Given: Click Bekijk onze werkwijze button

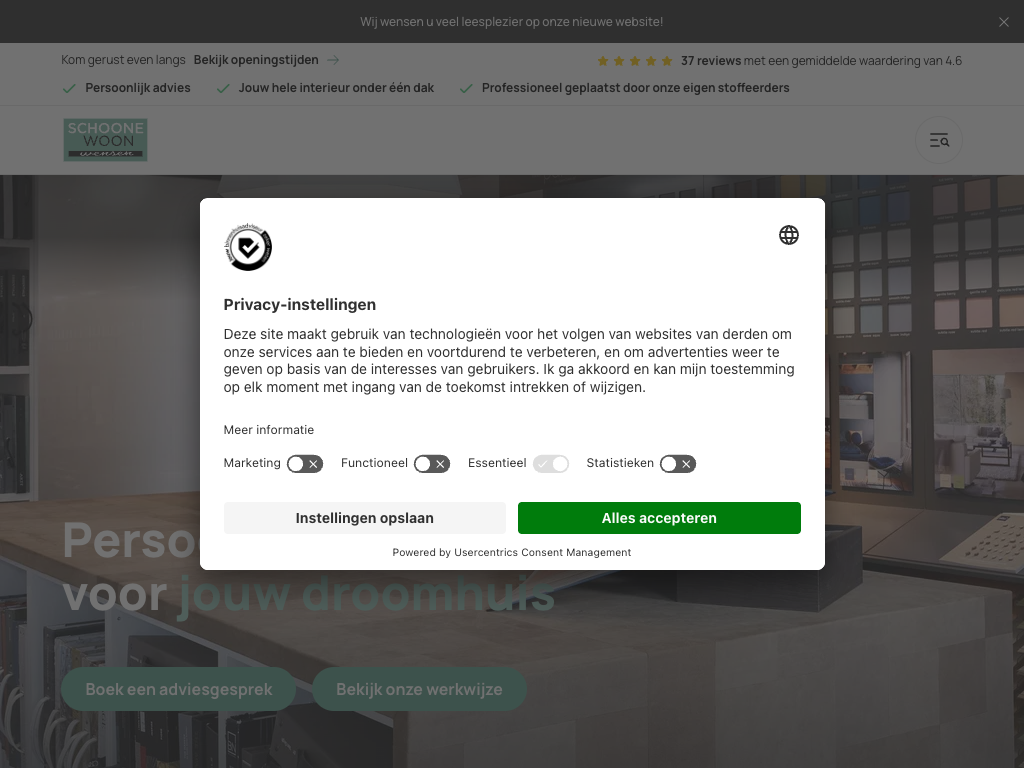Looking at the screenshot, I should click(419, 689).
